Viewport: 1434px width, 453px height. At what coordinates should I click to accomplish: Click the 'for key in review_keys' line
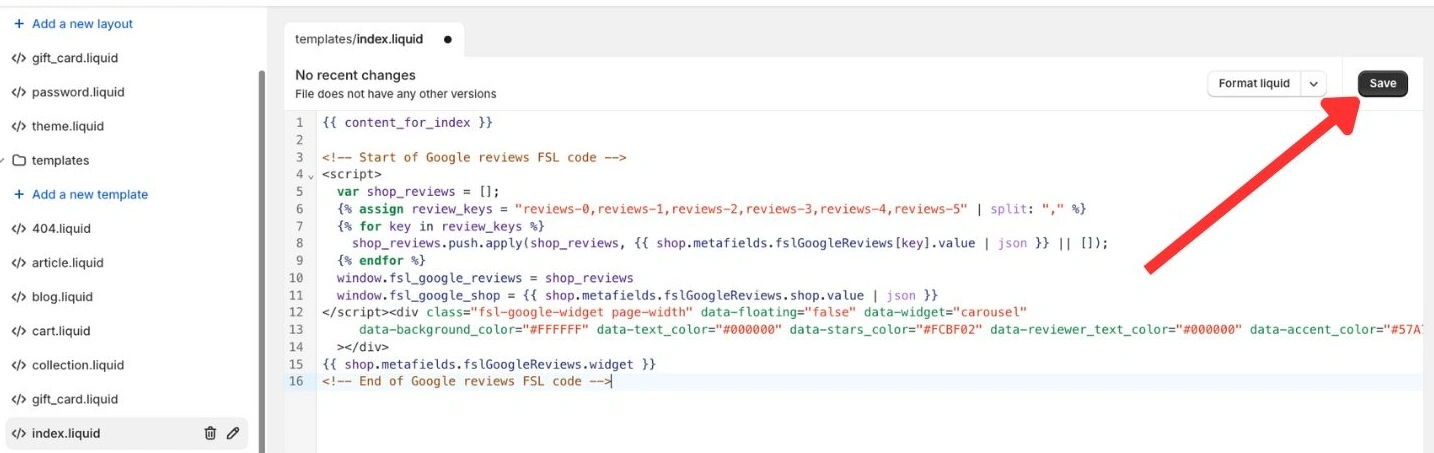pos(439,226)
